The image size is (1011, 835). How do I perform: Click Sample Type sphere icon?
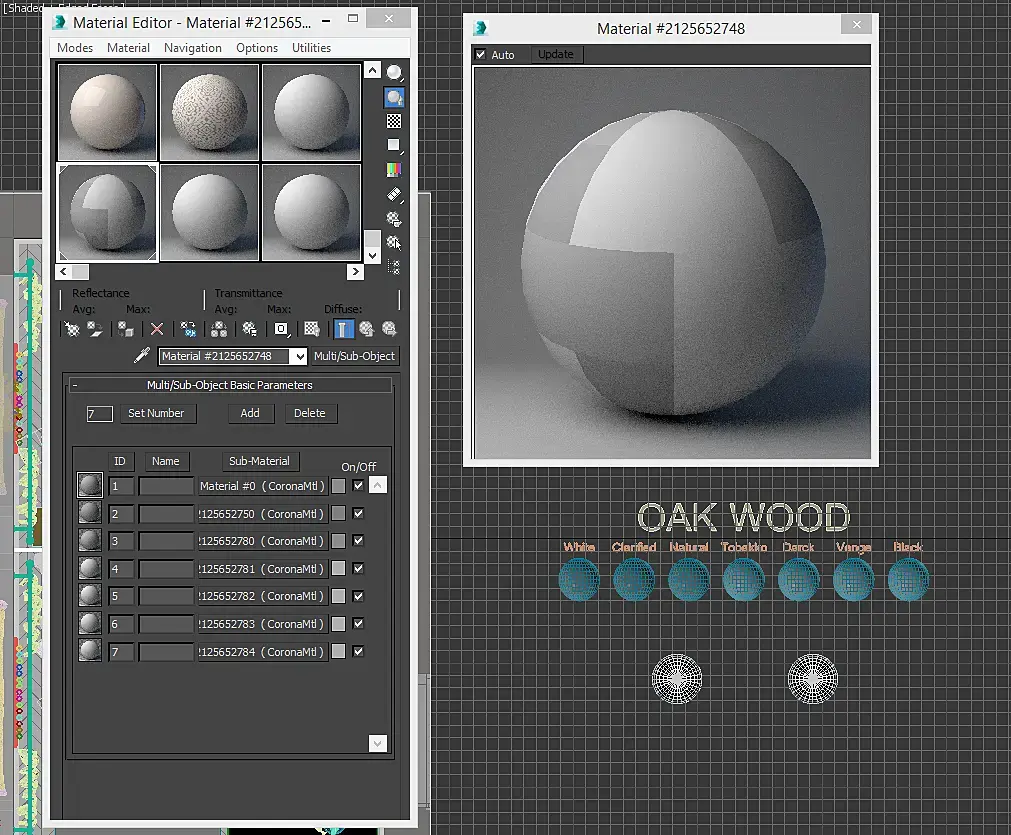click(x=395, y=73)
